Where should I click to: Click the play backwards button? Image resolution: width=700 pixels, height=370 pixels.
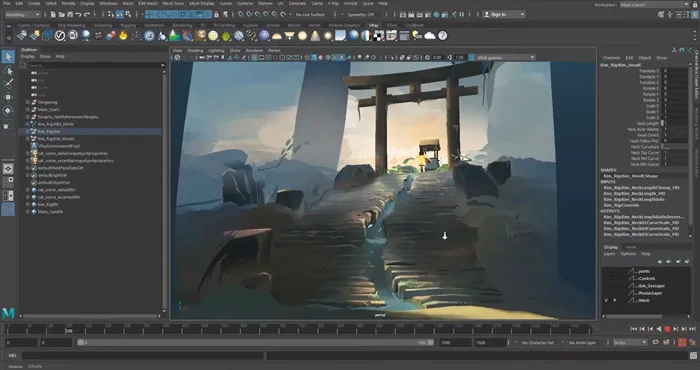pyautogui.click(x=659, y=329)
